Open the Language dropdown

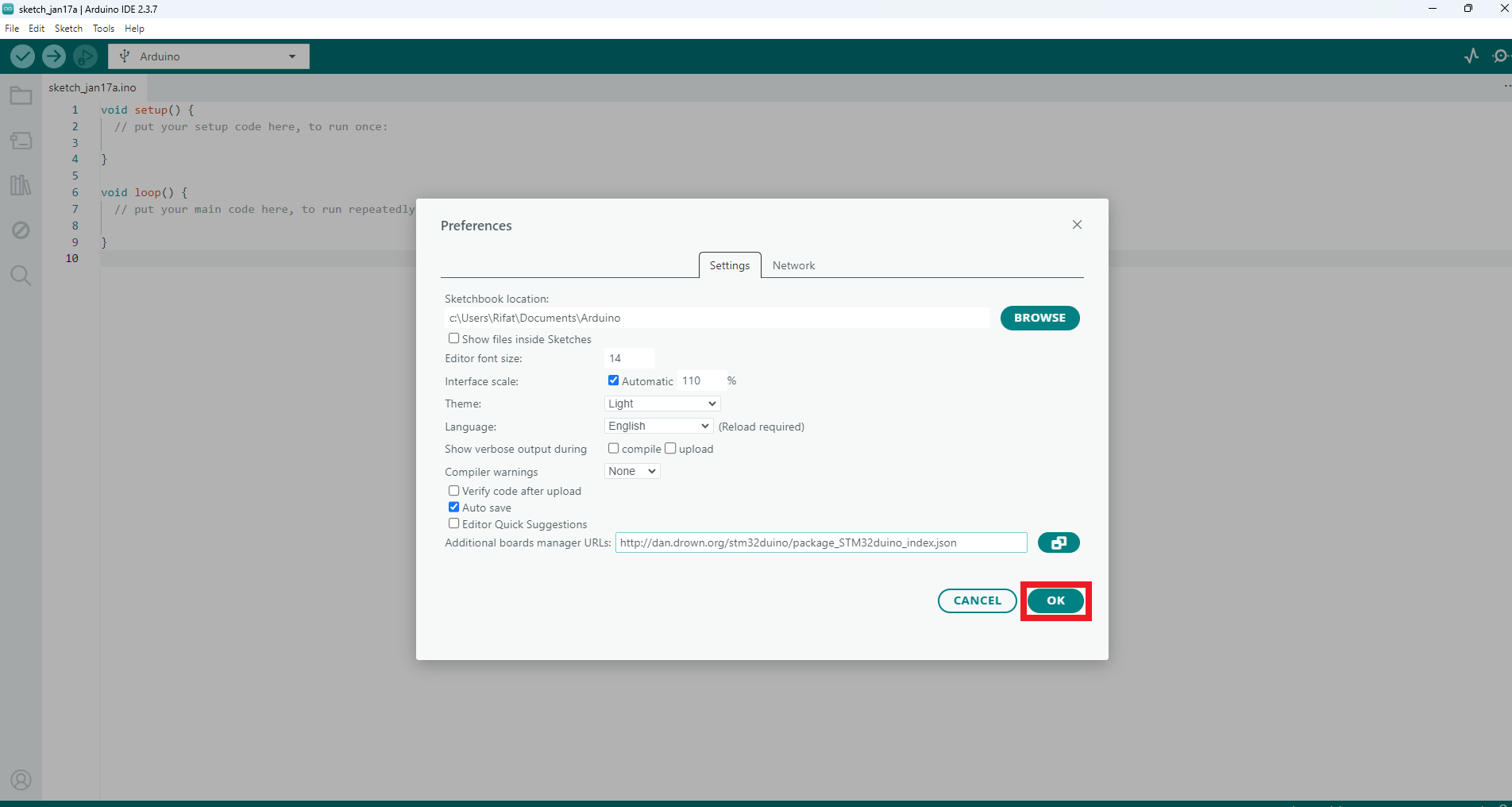coord(658,427)
